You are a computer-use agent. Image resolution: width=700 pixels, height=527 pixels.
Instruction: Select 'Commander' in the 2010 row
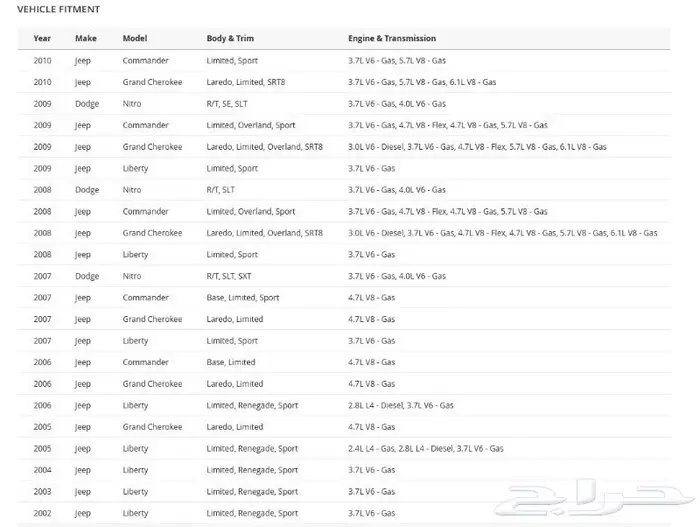point(146,61)
